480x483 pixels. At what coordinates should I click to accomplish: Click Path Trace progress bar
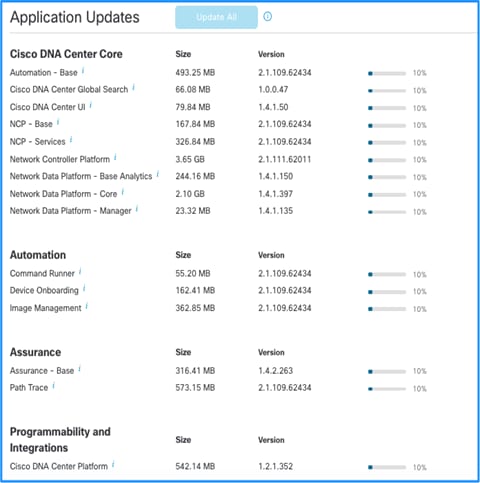[x=387, y=389]
